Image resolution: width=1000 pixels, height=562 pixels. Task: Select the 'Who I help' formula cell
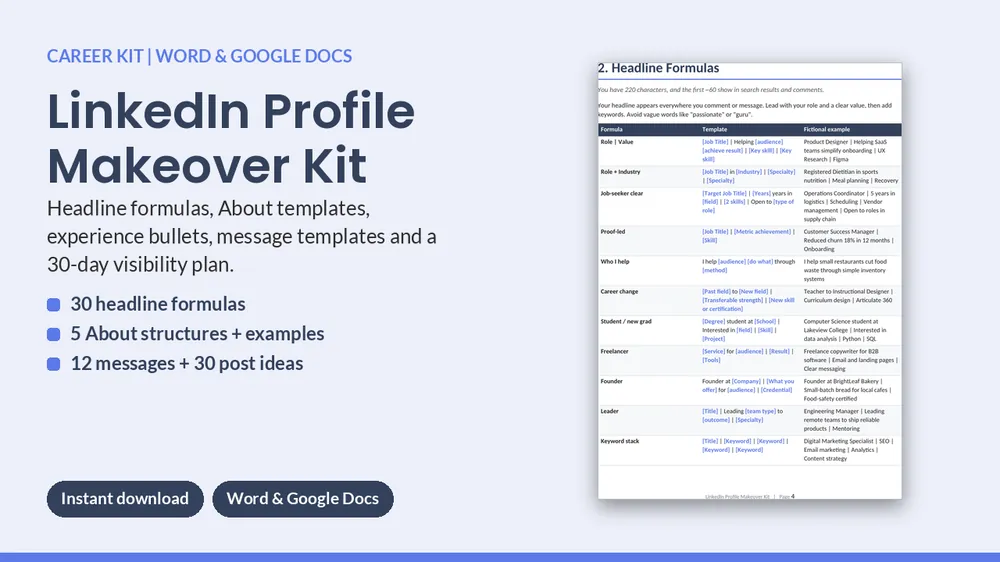click(x=615, y=262)
